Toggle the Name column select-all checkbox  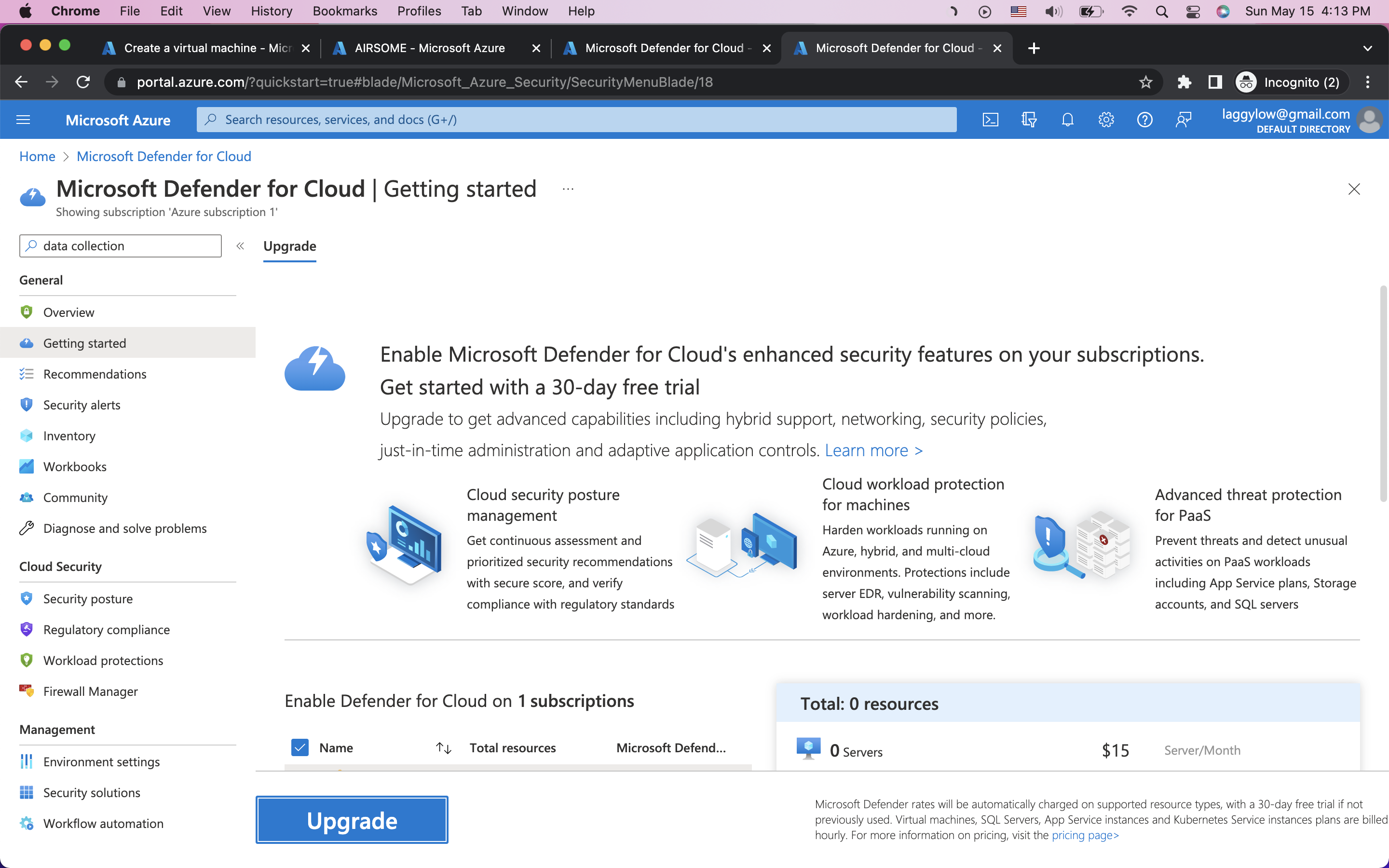300,747
